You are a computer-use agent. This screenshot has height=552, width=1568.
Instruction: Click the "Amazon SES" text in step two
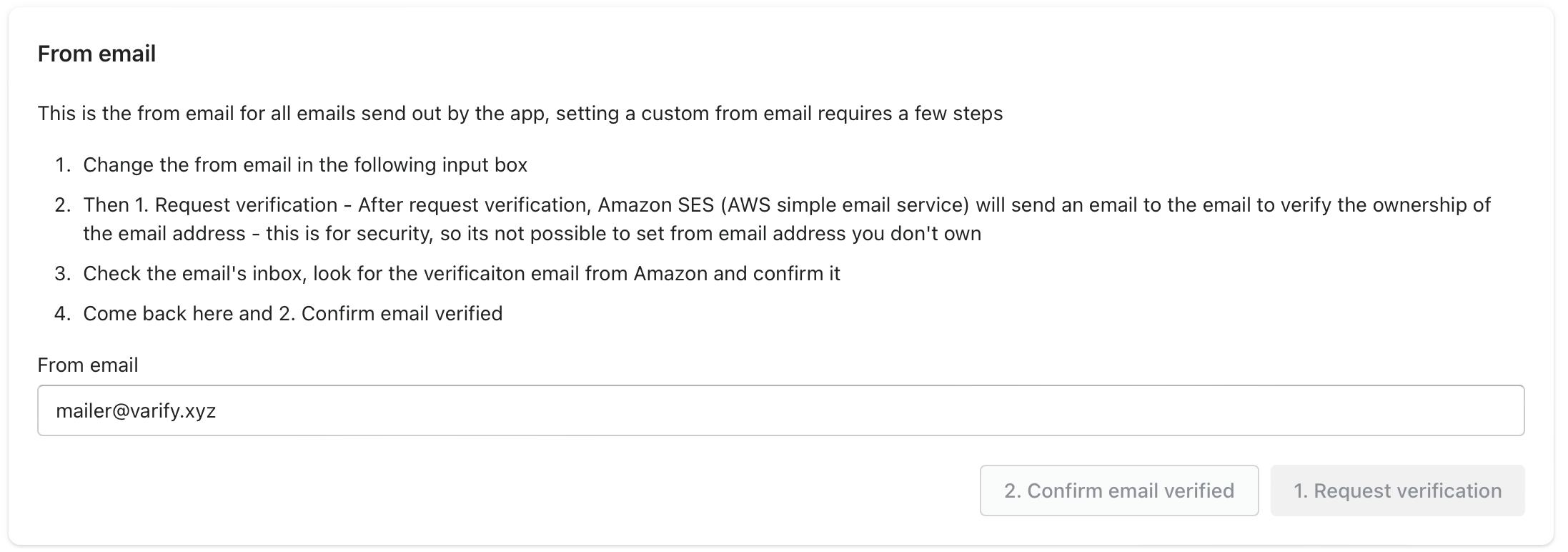click(x=655, y=205)
